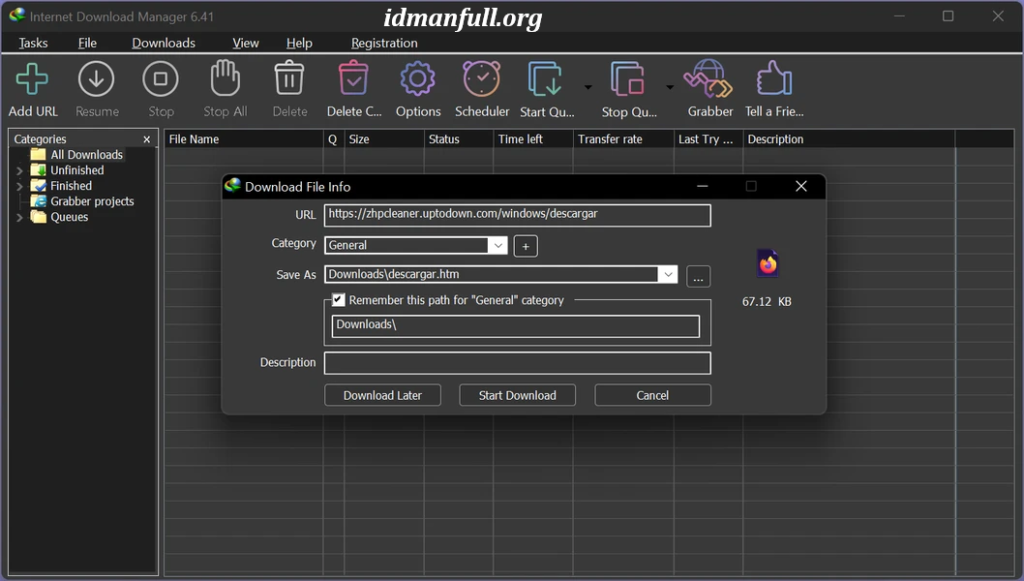The image size is (1024, 581).
Task: Click the Tell a Friend thumbs-up icon
Action: tap(773, 80)
